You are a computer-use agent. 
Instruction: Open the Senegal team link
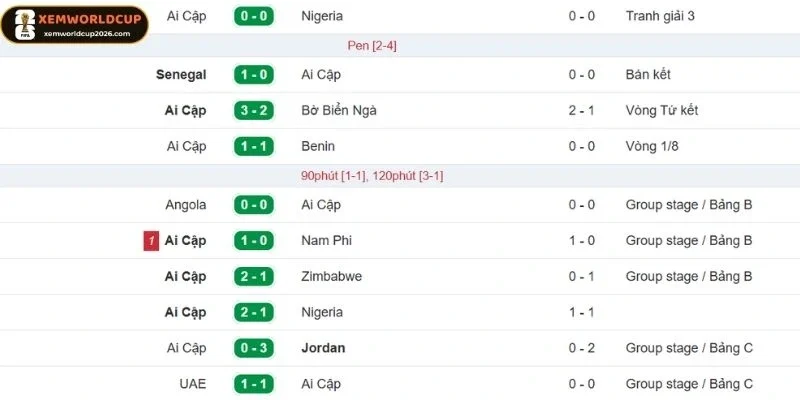point(181,75)
